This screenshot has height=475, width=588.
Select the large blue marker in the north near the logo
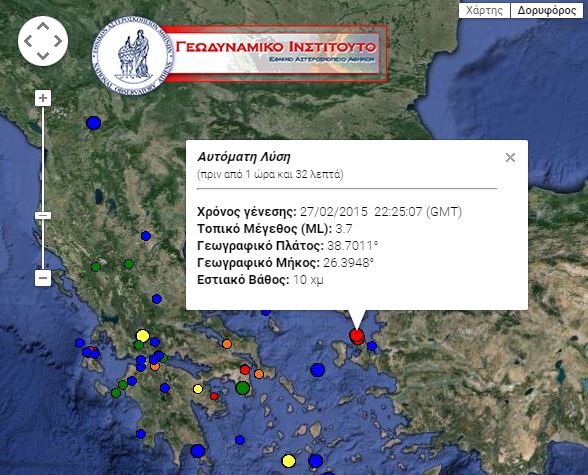(x=93, y=123)
